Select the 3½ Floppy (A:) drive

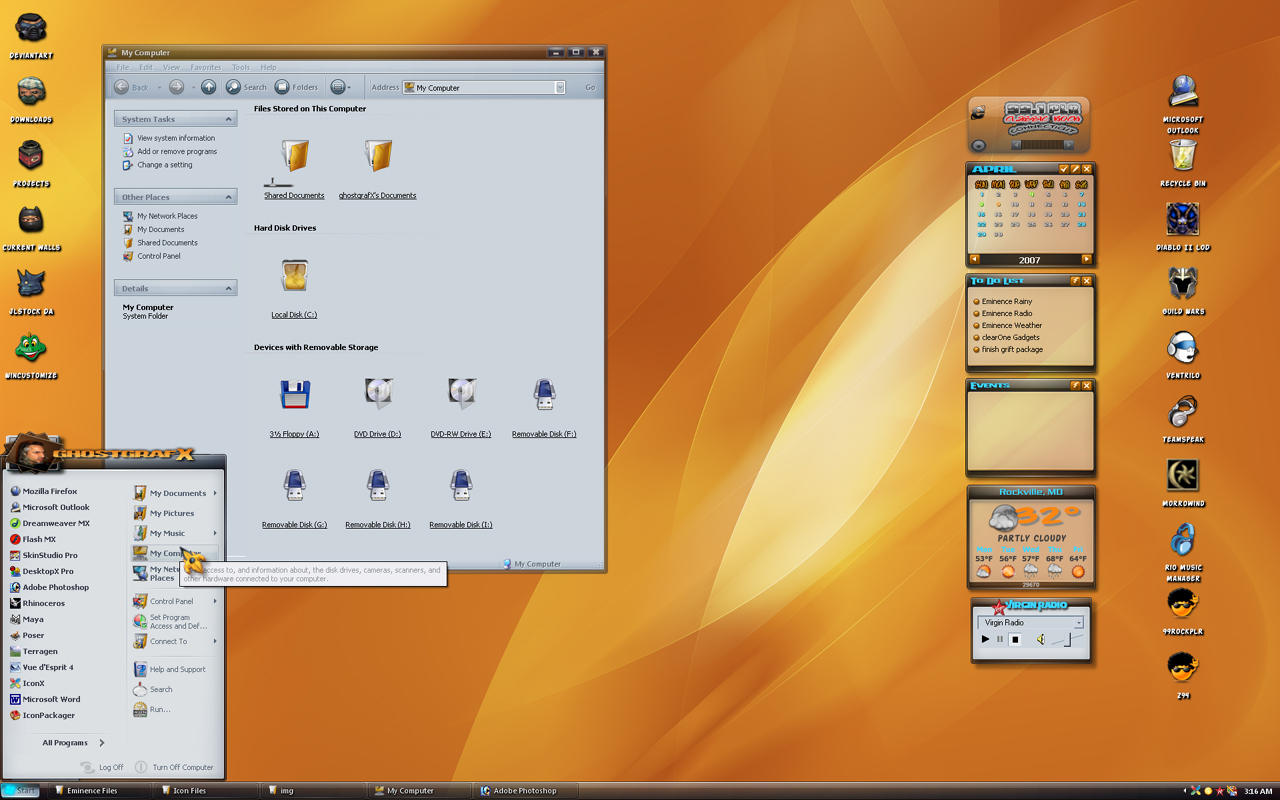pos(294,395)
